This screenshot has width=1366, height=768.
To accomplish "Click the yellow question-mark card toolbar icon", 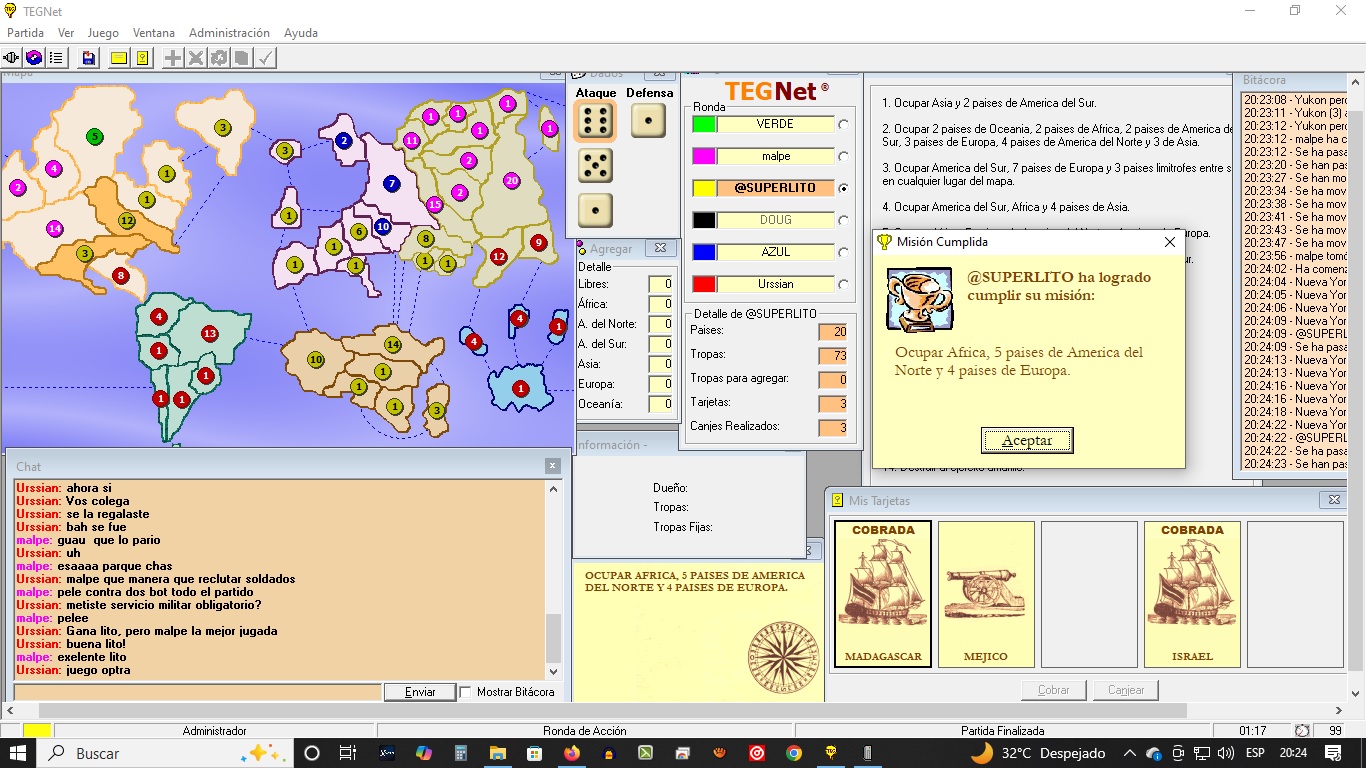I will (143, 58).
